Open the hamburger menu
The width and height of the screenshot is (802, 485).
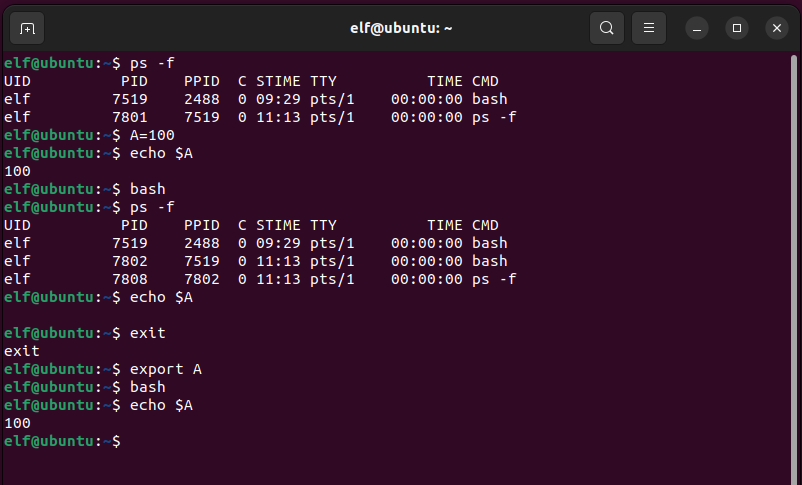click(649, 28)
